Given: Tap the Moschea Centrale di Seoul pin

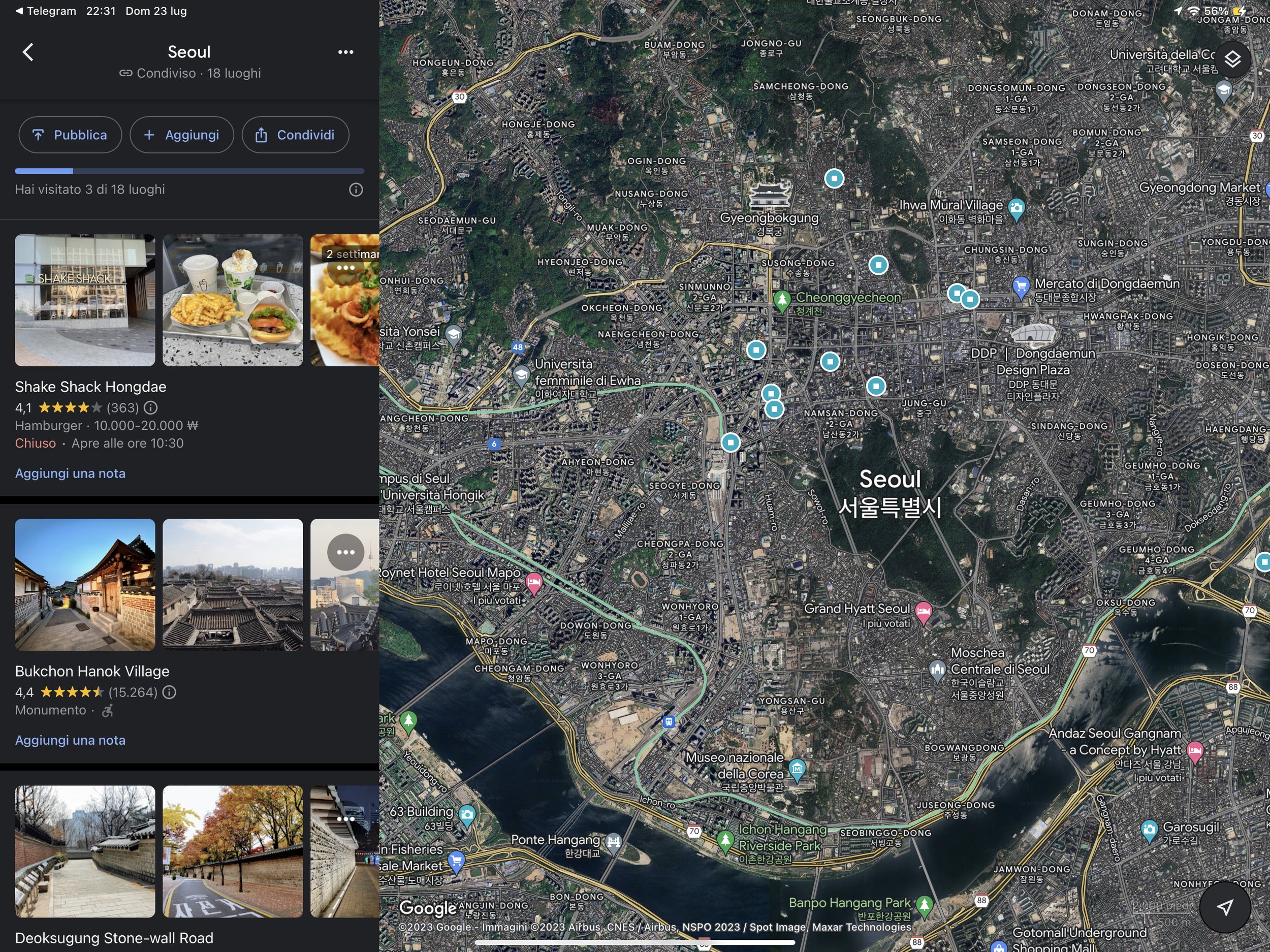Looking at the screenshot, I should pos(937,671).
